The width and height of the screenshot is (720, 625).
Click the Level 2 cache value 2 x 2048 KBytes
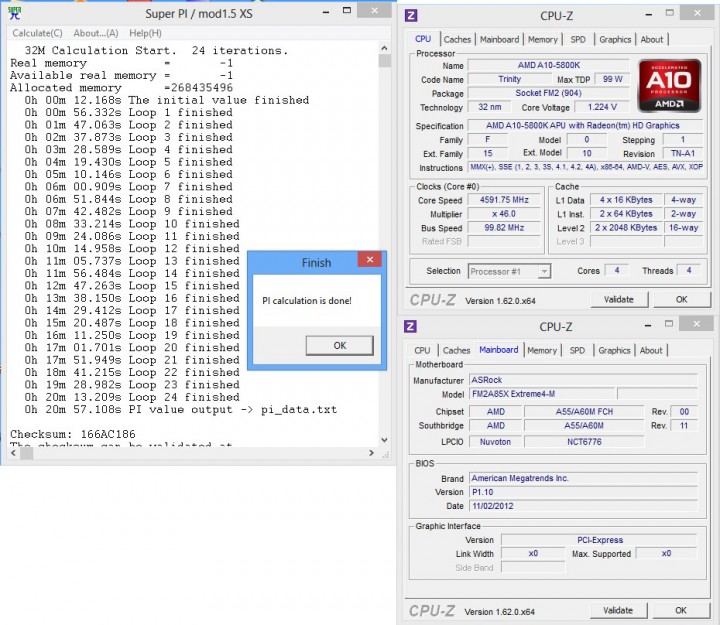626,227
